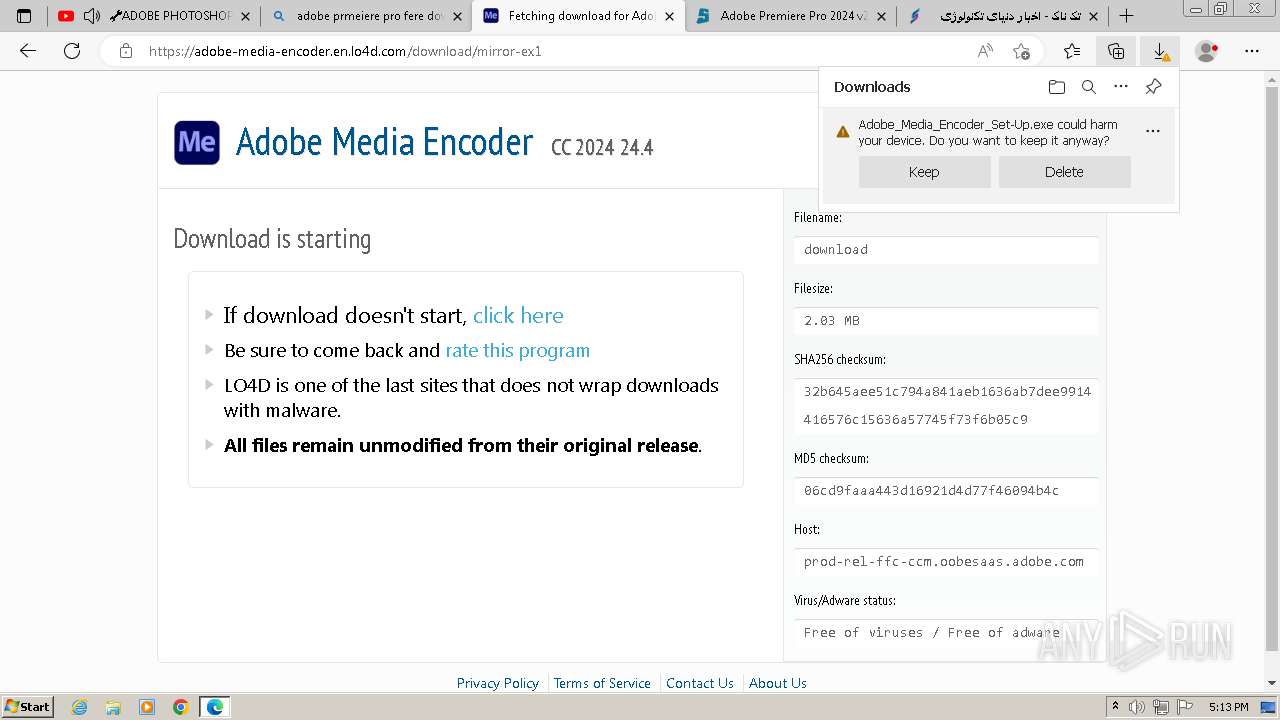Click the taskbar clock 5:13 PM
The width and height of the screenshot is (1280, 720).
tap(1228, 707)
